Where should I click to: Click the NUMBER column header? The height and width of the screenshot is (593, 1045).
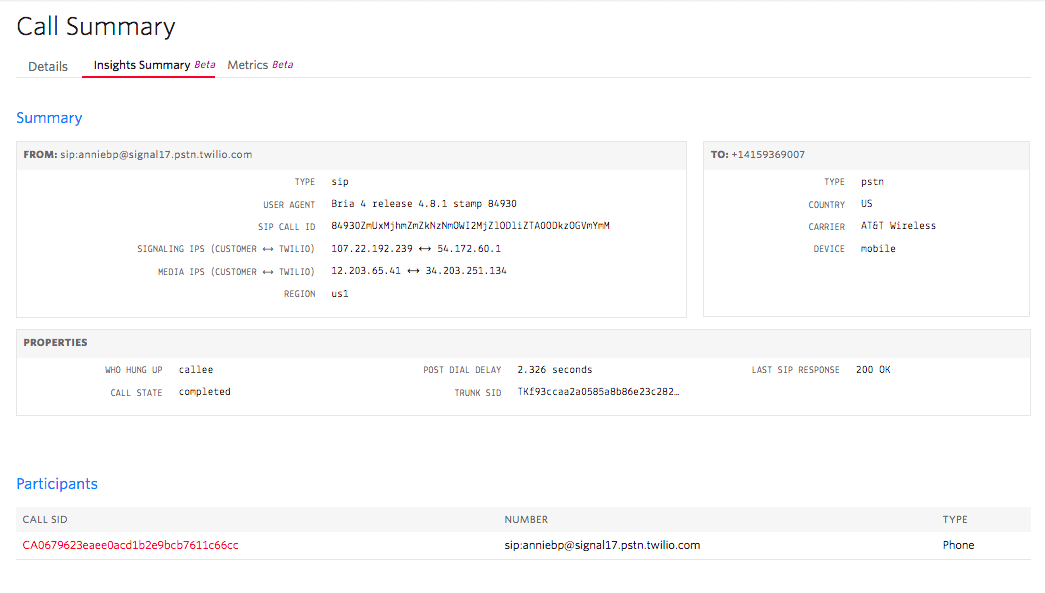coord(526,519)
